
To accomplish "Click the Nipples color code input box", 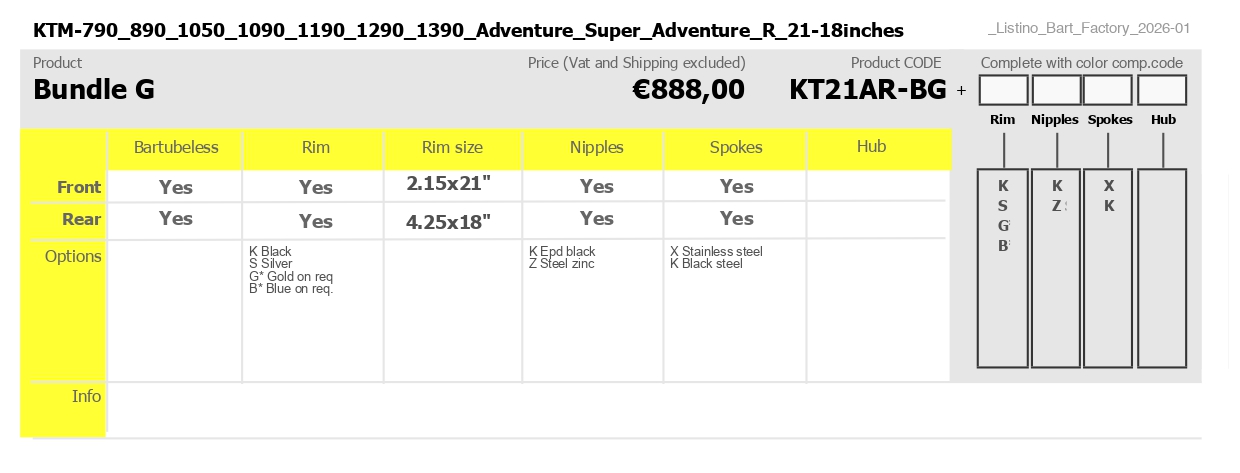I will (1056, 90).
